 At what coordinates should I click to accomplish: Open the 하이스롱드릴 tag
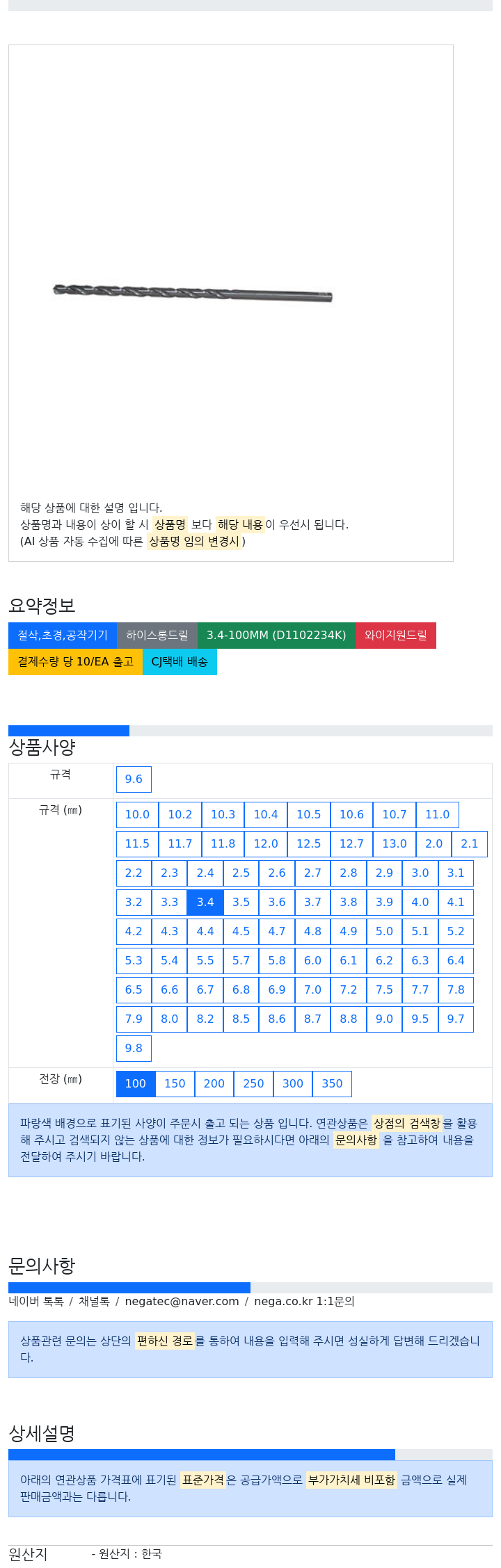coord(157,636)
